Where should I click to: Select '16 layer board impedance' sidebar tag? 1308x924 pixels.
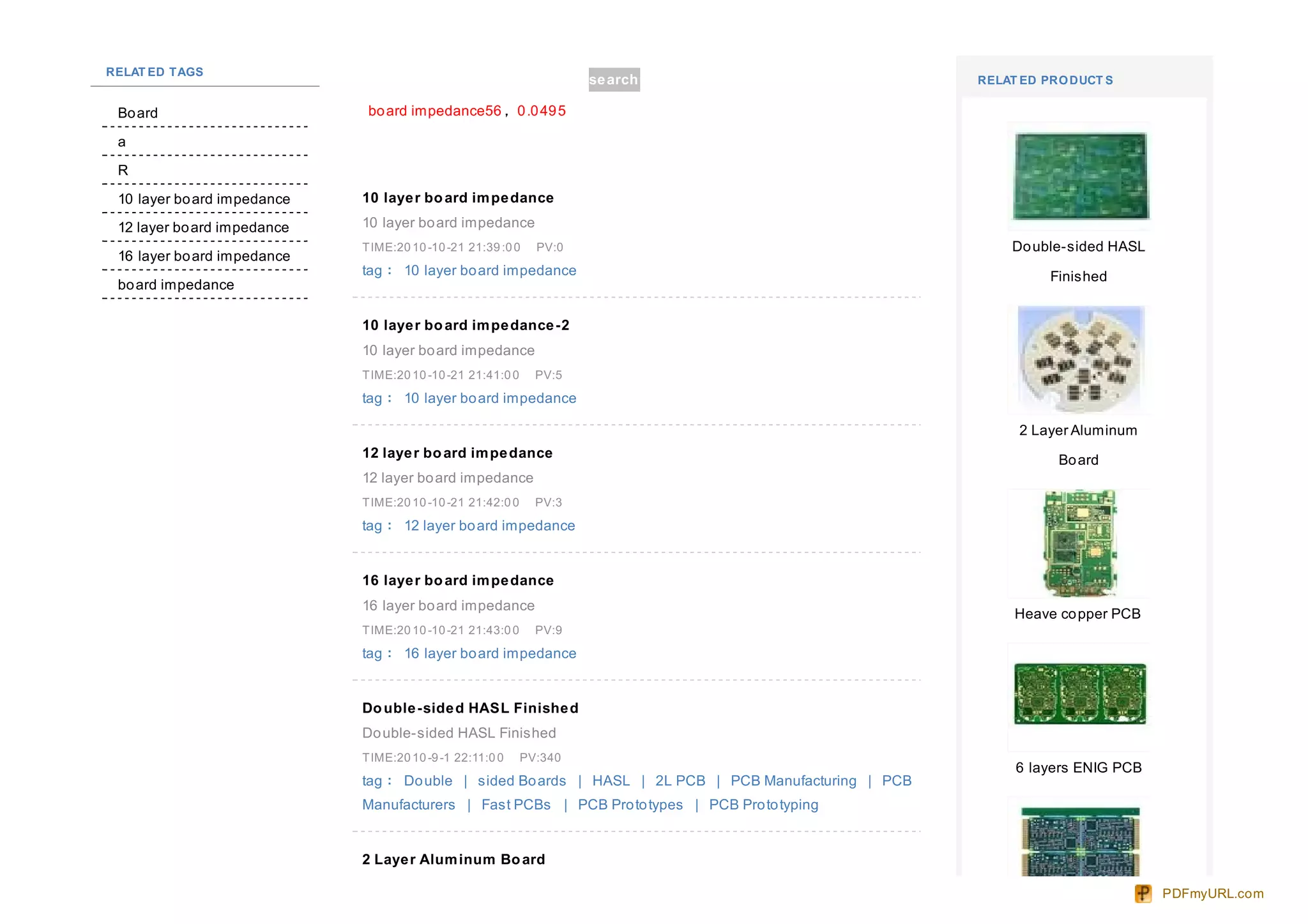pos(204,256)
